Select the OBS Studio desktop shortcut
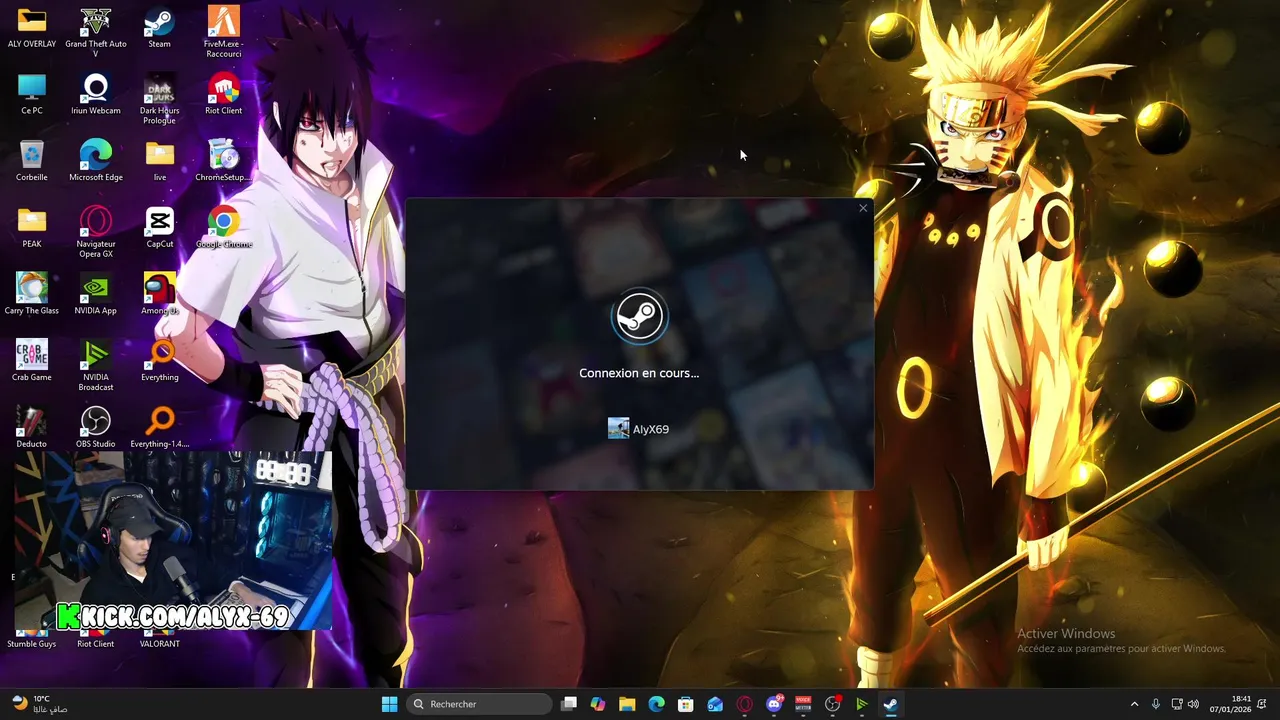Viewport: 1280px width, 720px height. [96, 427]
